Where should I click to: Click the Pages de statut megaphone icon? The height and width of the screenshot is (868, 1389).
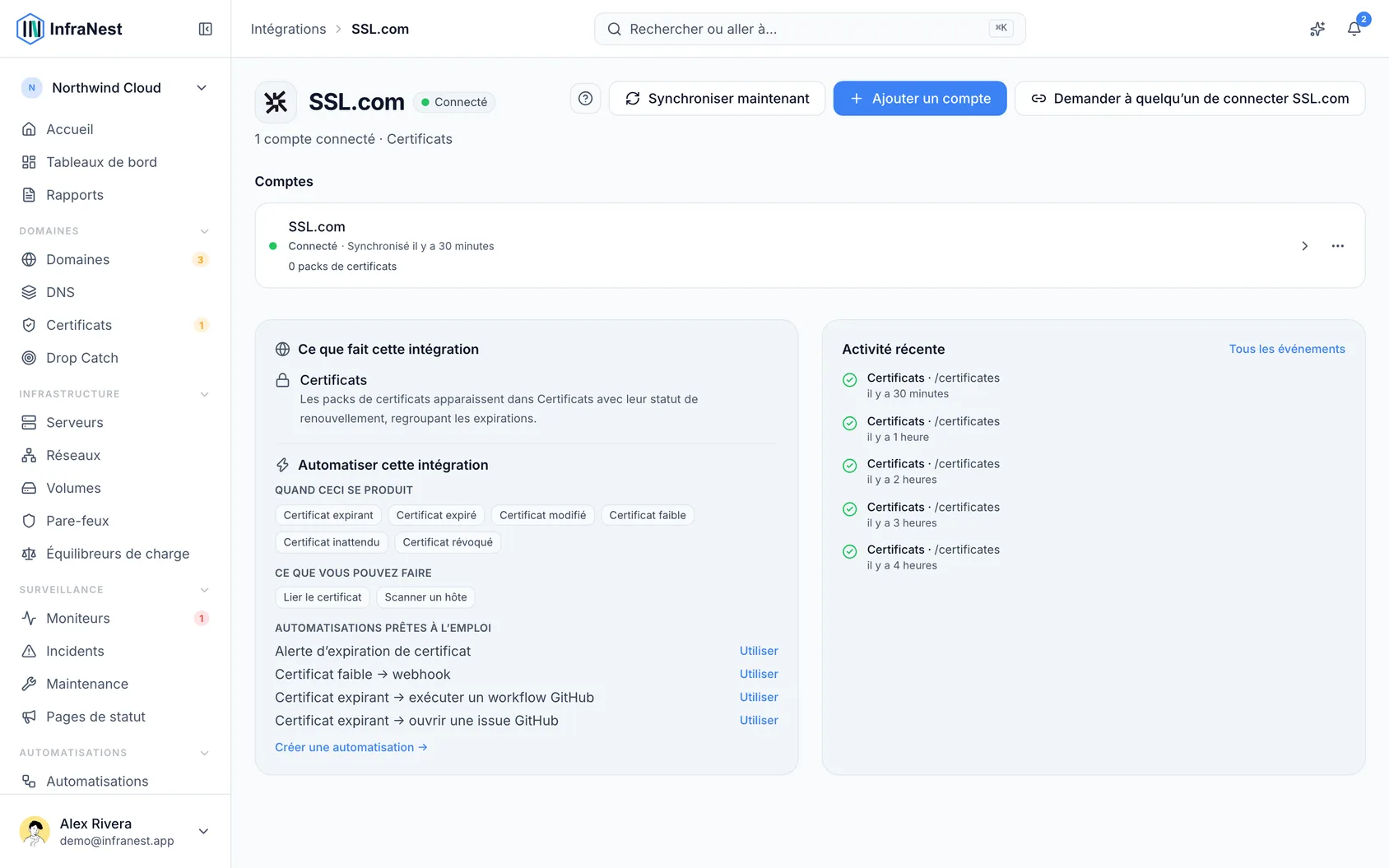point(29,717)
